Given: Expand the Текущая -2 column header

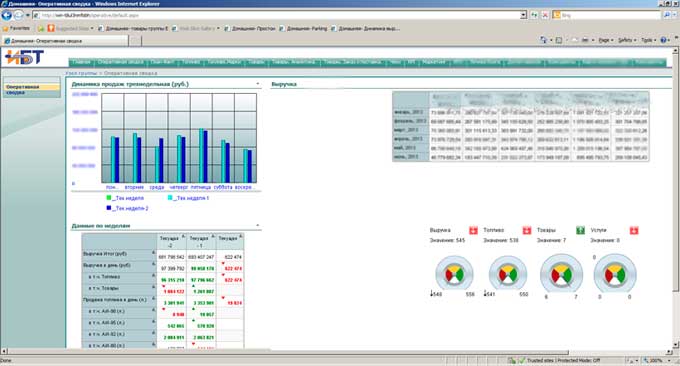Looking at the screenshot, I should [183, 236].
